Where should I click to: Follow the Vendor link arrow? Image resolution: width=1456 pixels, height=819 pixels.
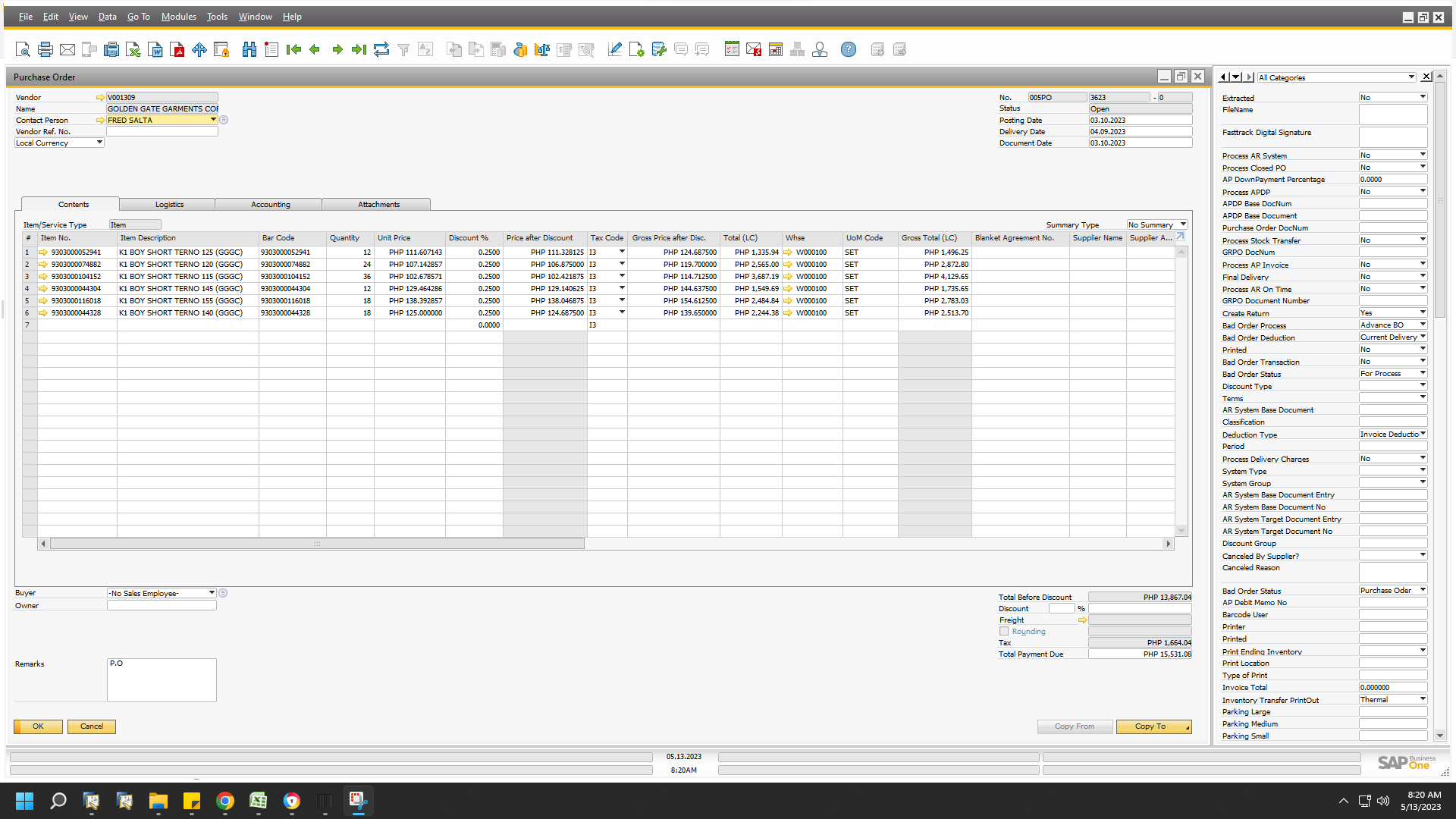click(x=100, y=98)
